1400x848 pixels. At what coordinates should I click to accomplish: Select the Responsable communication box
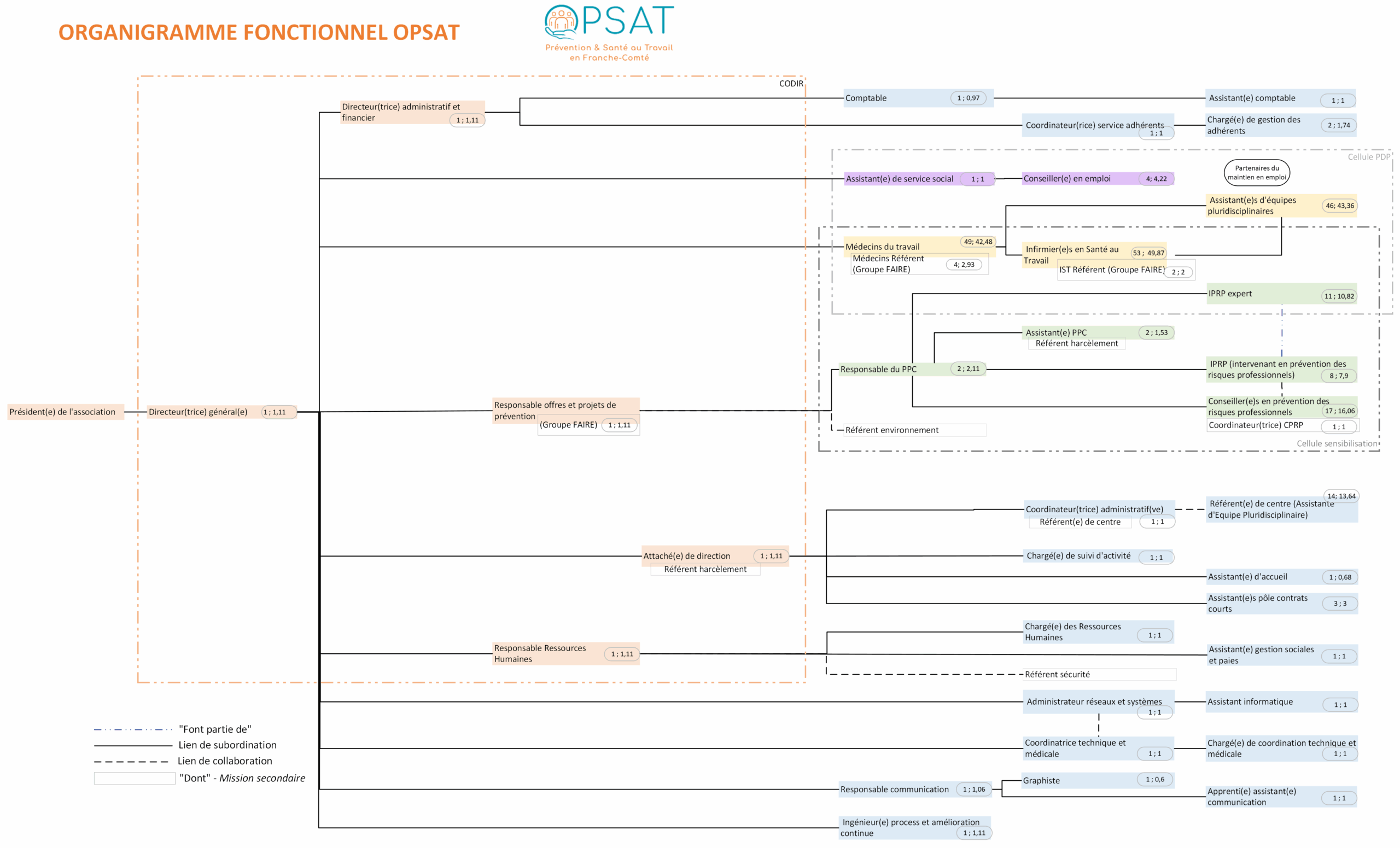915,789
